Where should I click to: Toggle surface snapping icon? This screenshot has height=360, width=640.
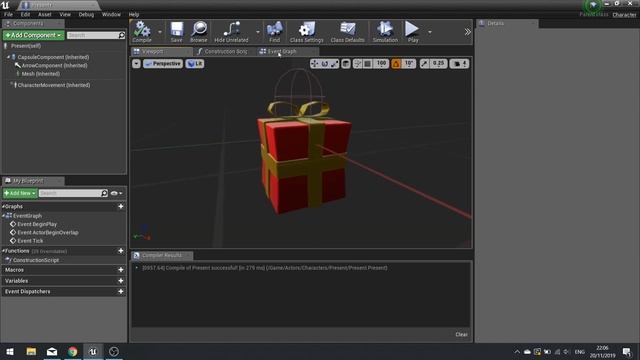[x=358, y=64]
